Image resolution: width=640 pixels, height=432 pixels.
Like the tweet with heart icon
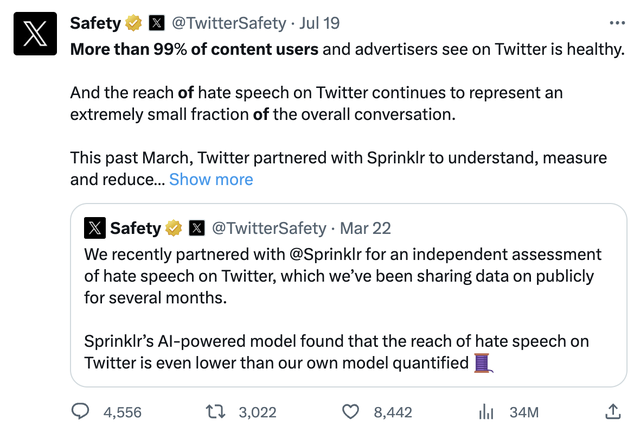pos(350,411)
